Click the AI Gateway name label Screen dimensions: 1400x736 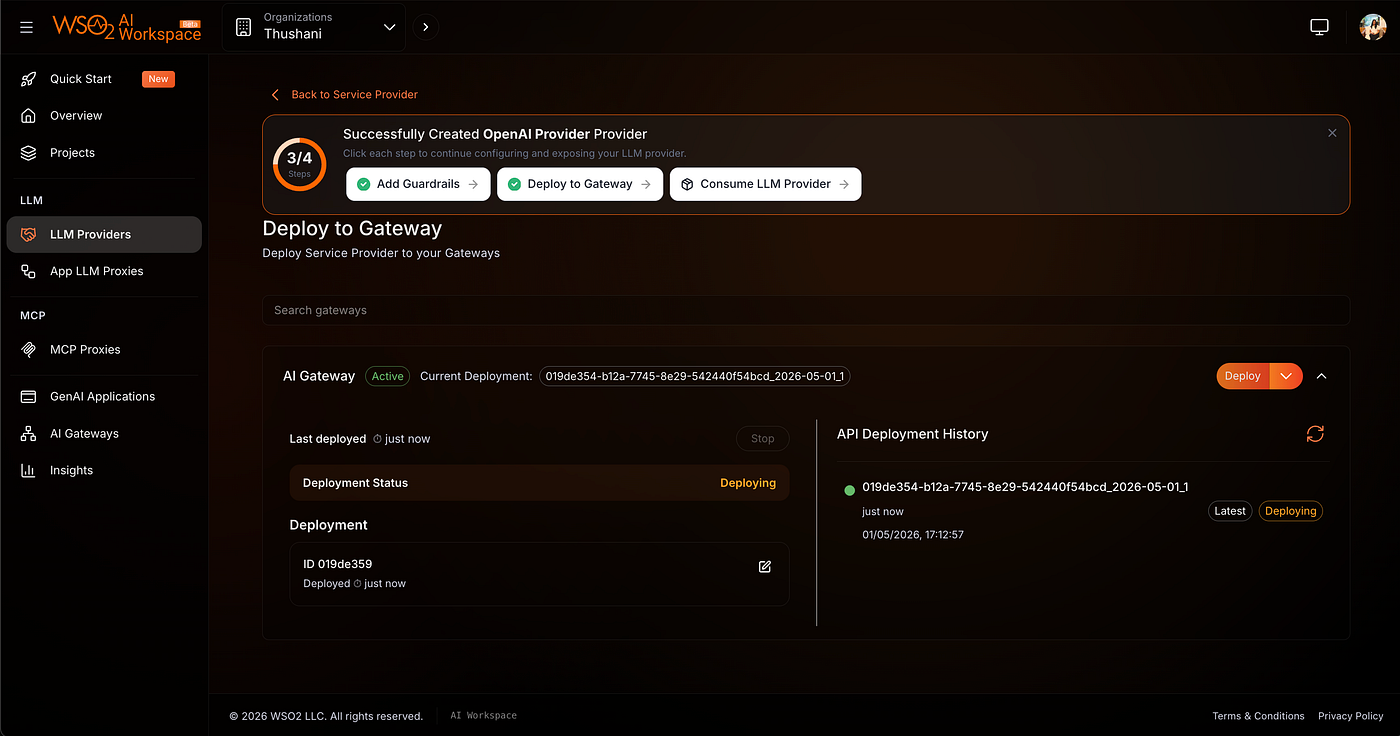(319, 376)
